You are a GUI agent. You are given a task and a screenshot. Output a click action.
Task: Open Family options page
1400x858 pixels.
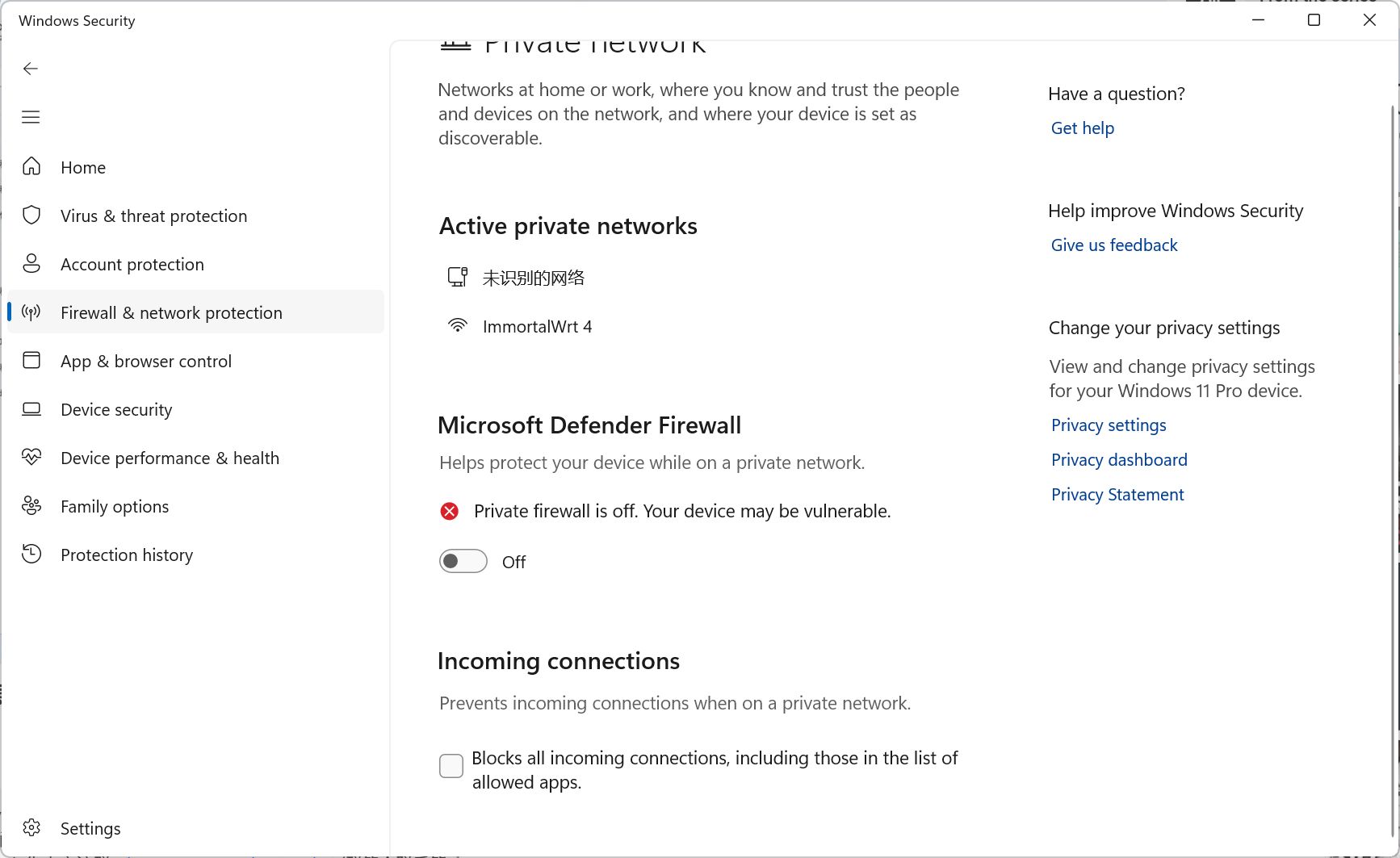(195, 506)
